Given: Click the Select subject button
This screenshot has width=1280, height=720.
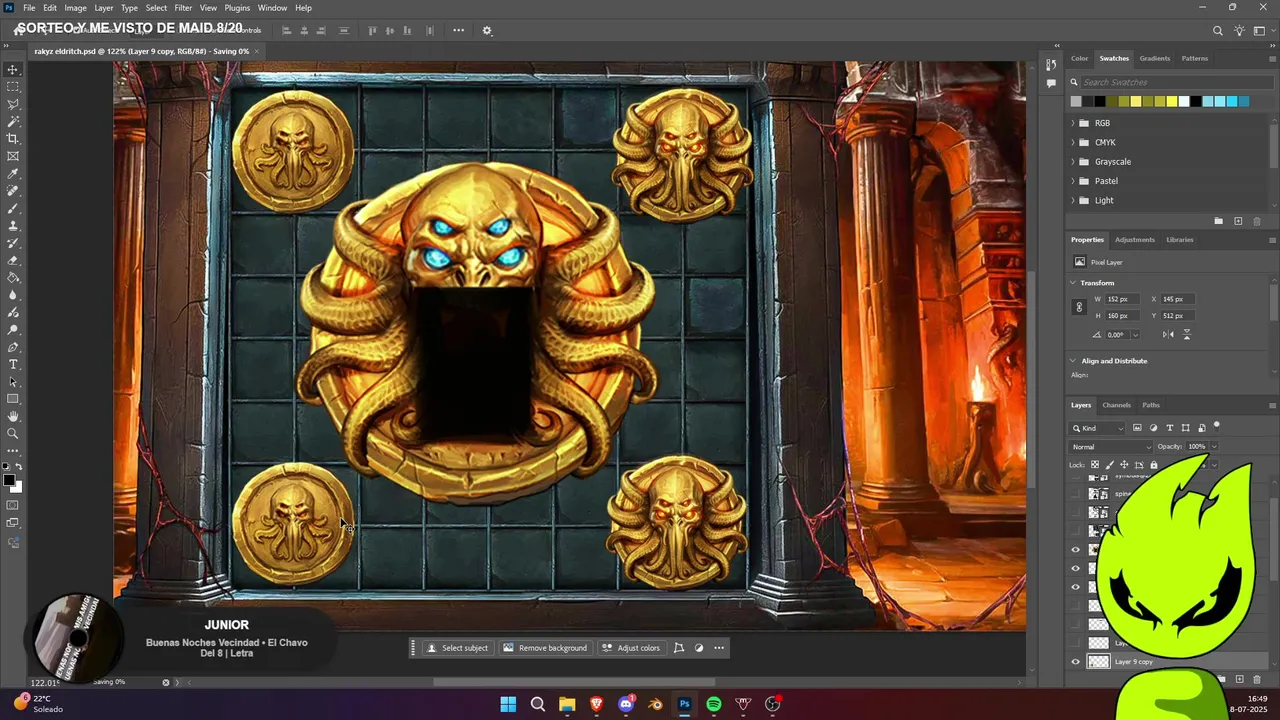Looking at the screenshot, I should (457, 648).
